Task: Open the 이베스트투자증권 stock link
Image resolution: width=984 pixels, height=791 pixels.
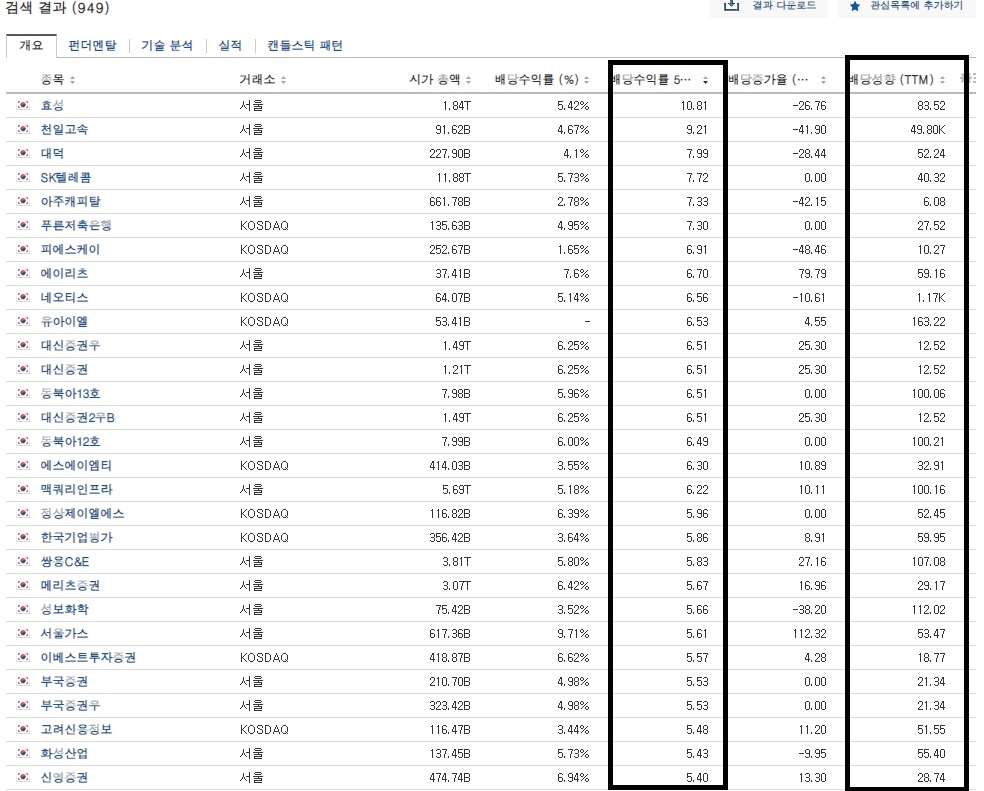Action: coord(88,657)
